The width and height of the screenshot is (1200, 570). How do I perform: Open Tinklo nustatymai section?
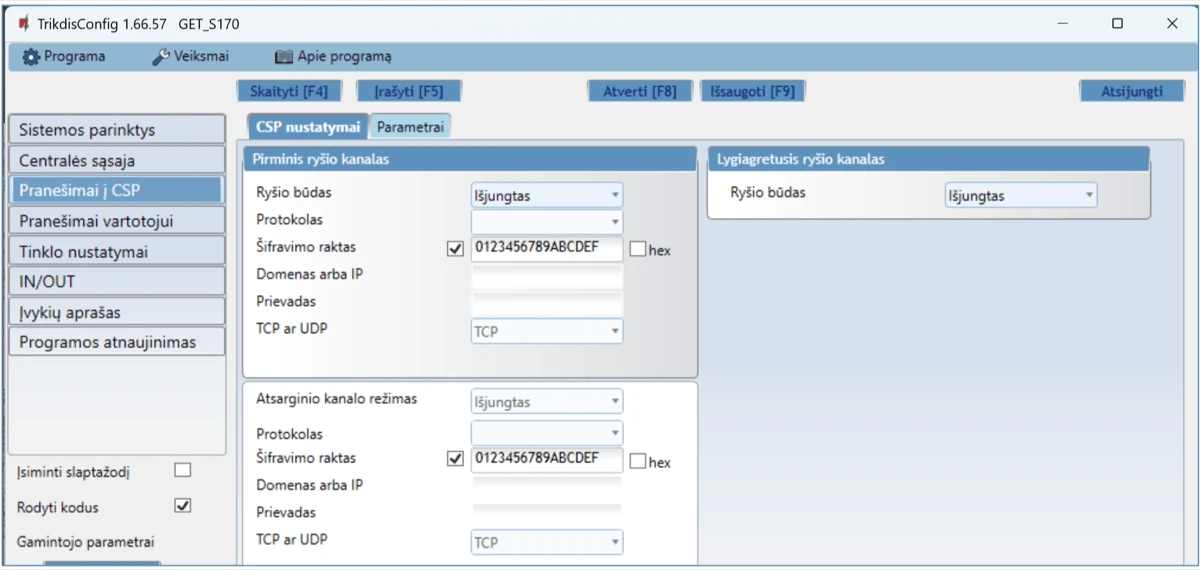tap(116, 251)
